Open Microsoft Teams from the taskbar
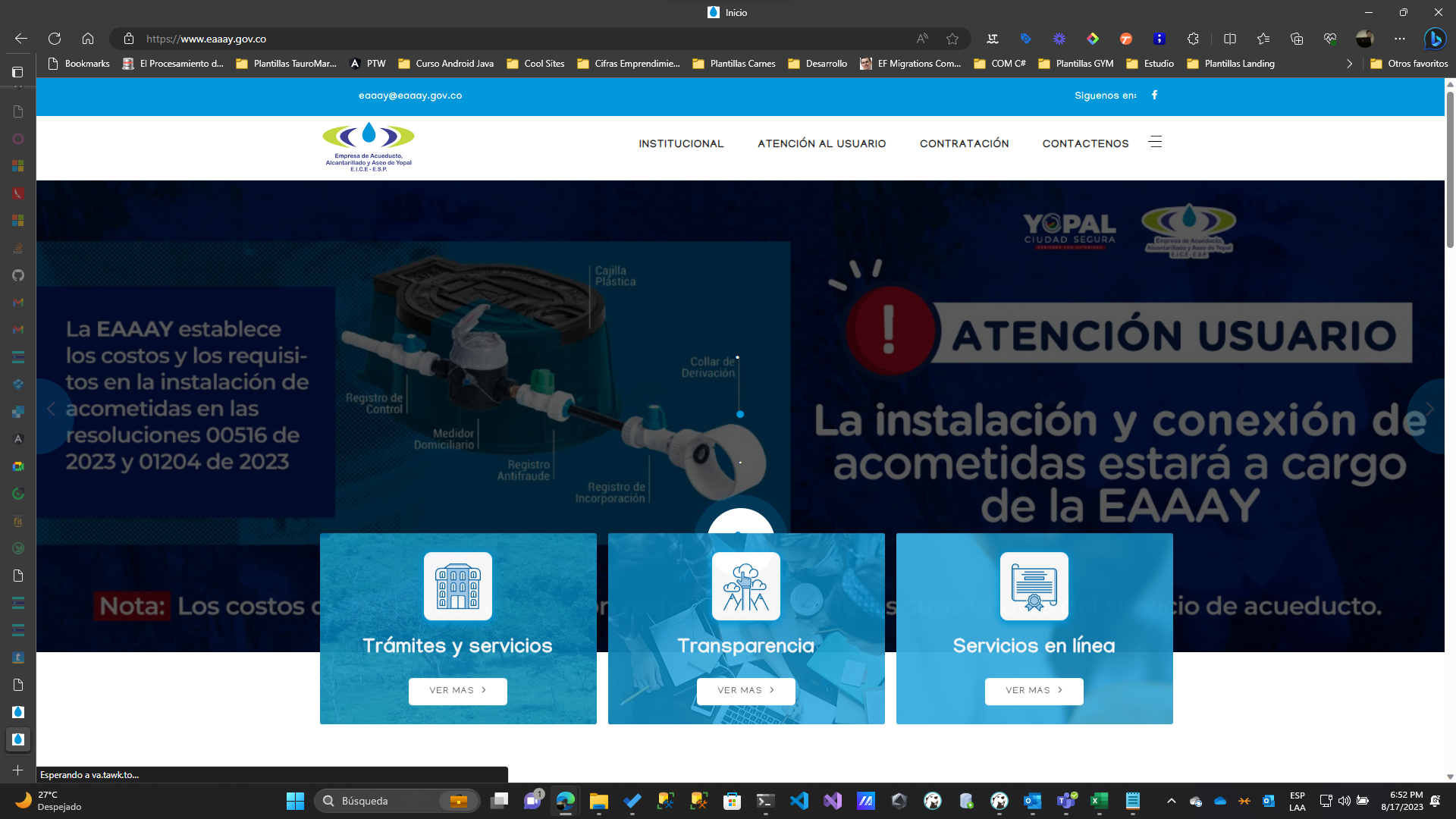The width and height of the screenshot is (1456, 819). pos(1066,801)
